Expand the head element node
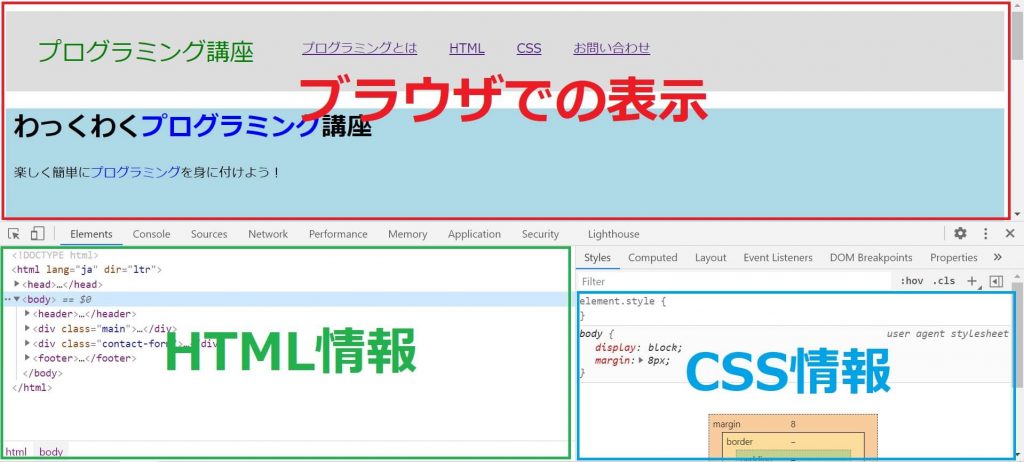Screen dimensions: 1024x462 18,284
